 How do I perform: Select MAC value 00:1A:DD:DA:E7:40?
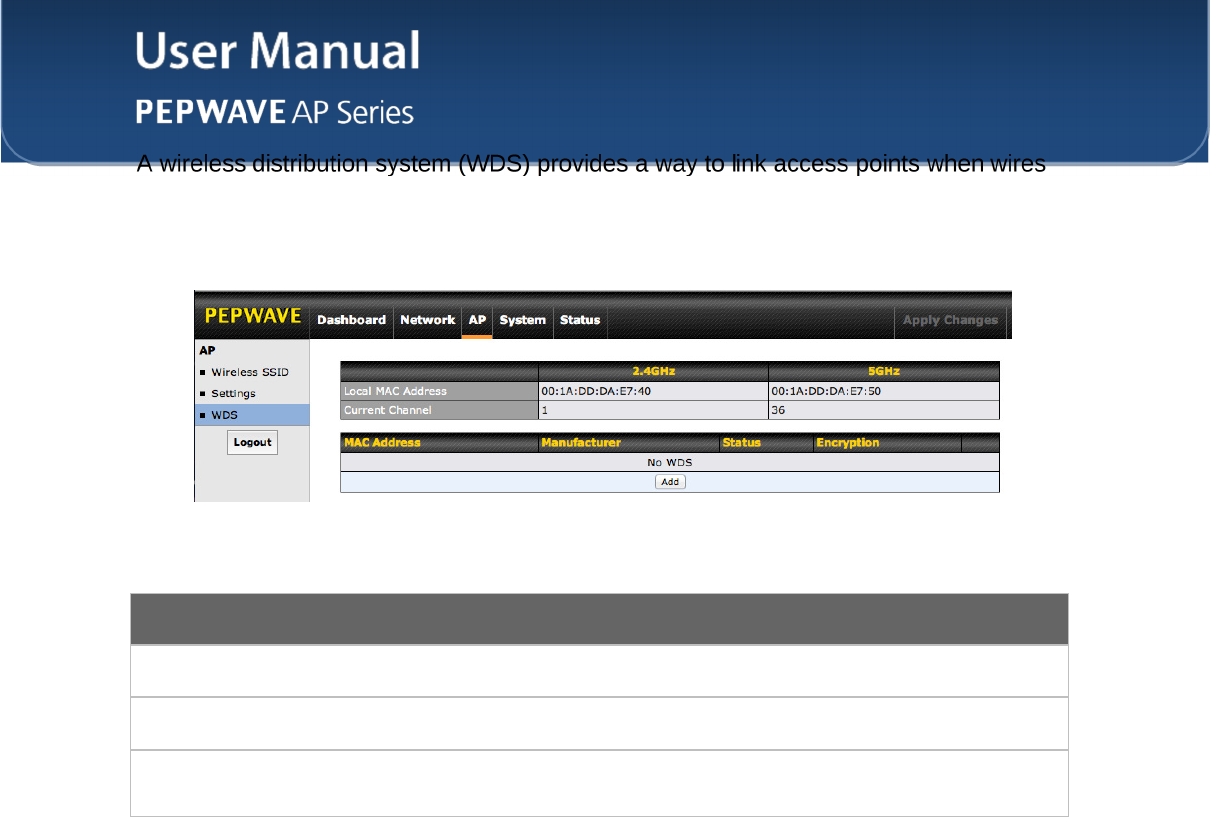[x=596, y=391]
